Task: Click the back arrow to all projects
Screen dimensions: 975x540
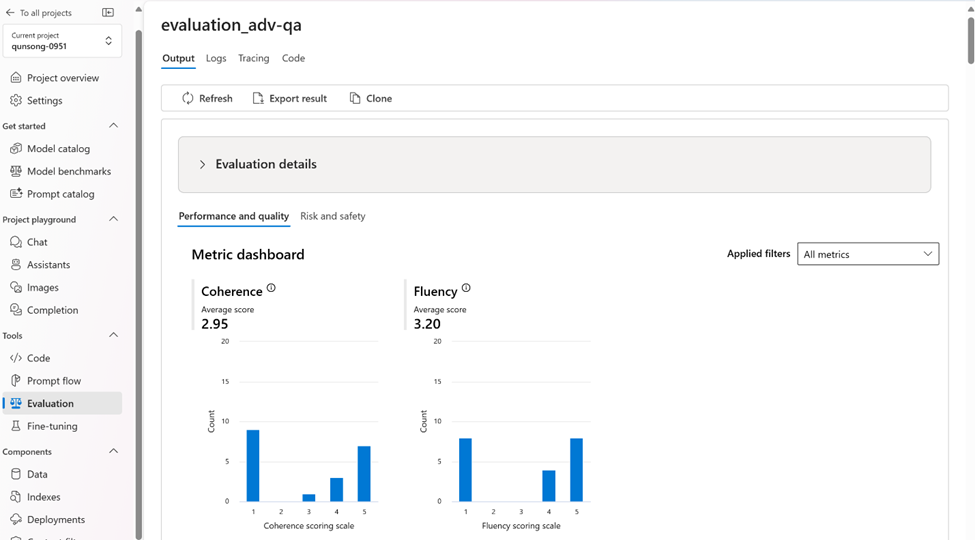Action: tap(10, 12)
